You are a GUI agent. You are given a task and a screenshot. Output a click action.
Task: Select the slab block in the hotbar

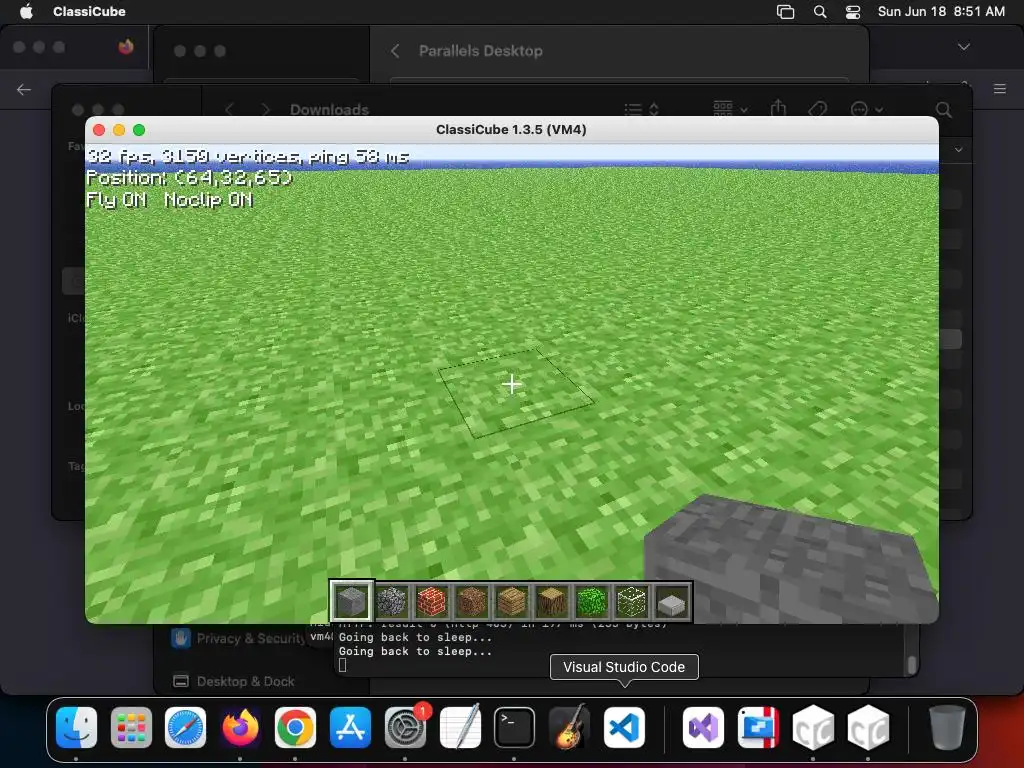coord(672,601)
